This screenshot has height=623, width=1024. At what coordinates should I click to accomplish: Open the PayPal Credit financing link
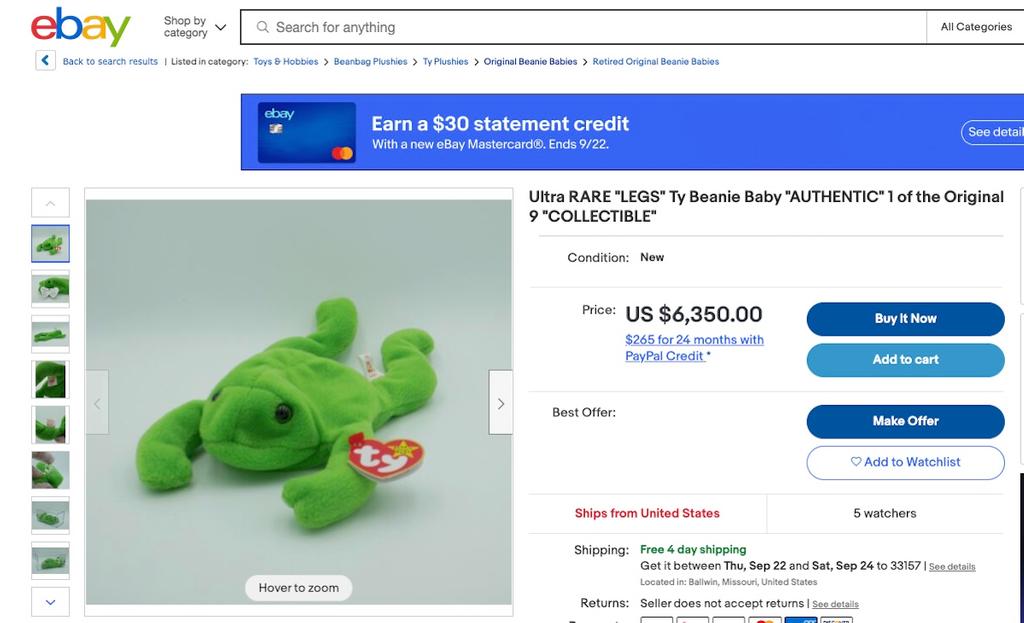(x=694, y=347)
